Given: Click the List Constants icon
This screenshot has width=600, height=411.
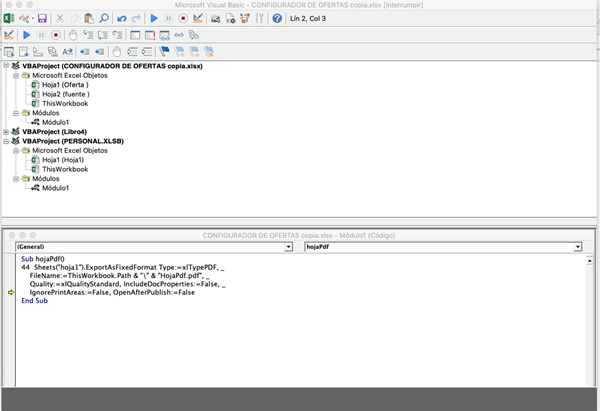Looking at the screenshot, I should pyautogui.click(x=24, y=52).
